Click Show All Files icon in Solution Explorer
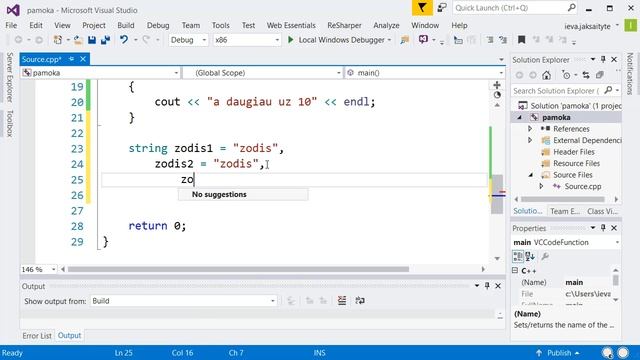Viewport: 640px width, 360px height. pyautogui.click(x=600, y=75)
